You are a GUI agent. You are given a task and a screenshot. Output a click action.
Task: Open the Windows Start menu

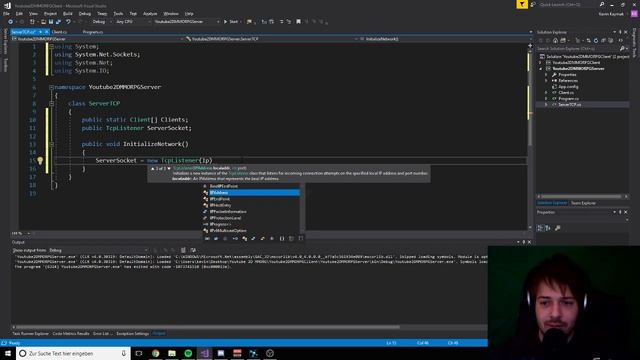(x=7, y=353)
